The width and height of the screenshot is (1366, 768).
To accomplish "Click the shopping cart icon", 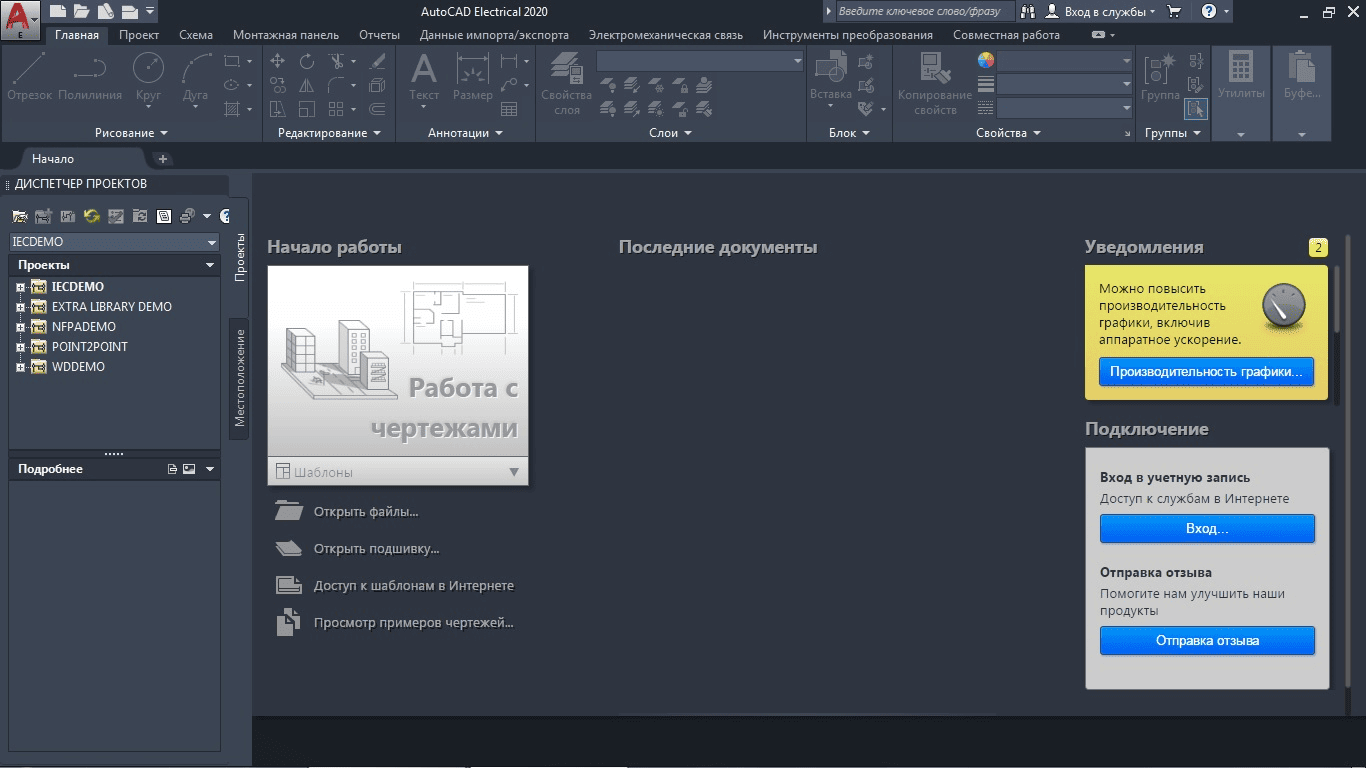I will click(x=1174, y=12).
